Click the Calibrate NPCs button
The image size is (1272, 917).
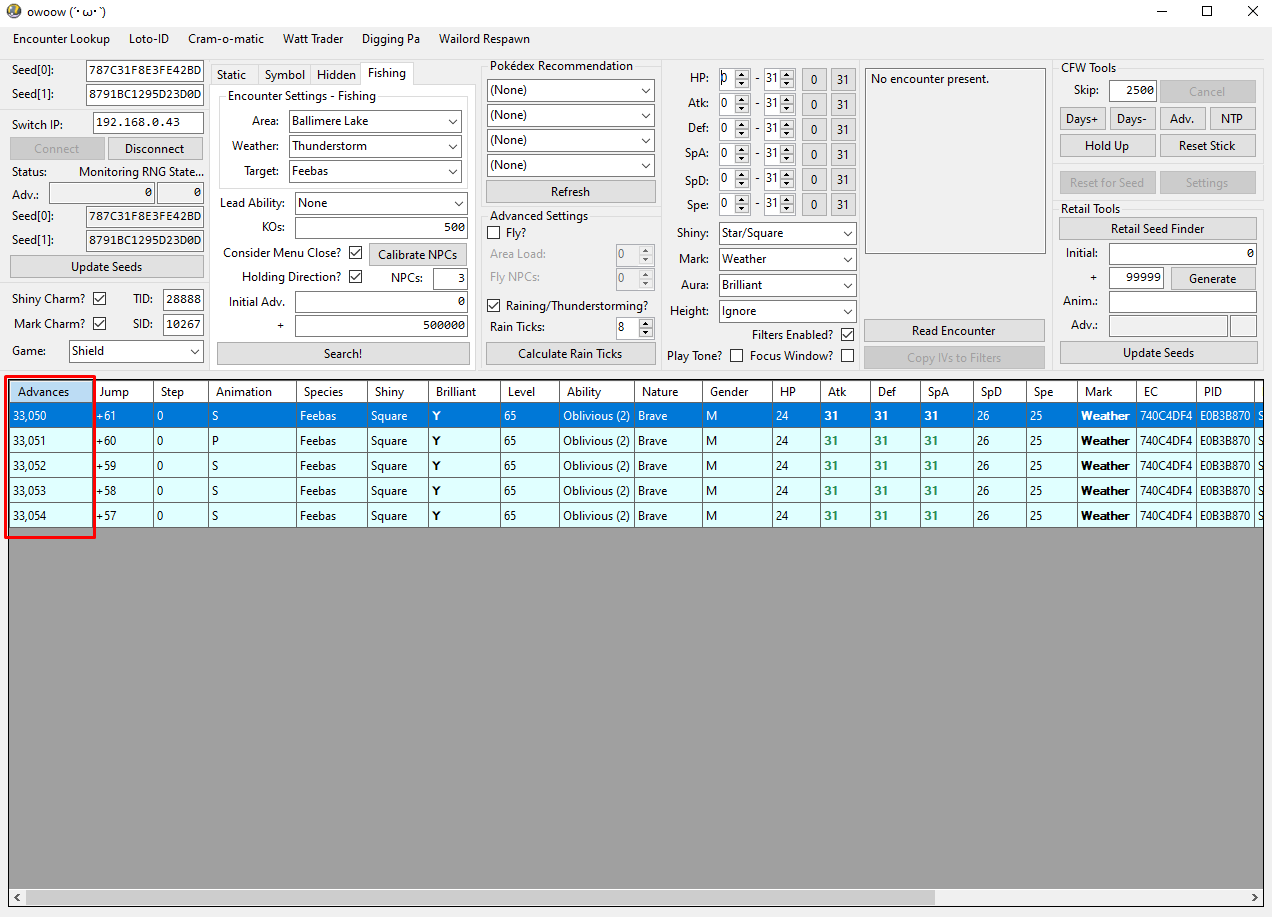pyautogui.click(x=418, y=254)
